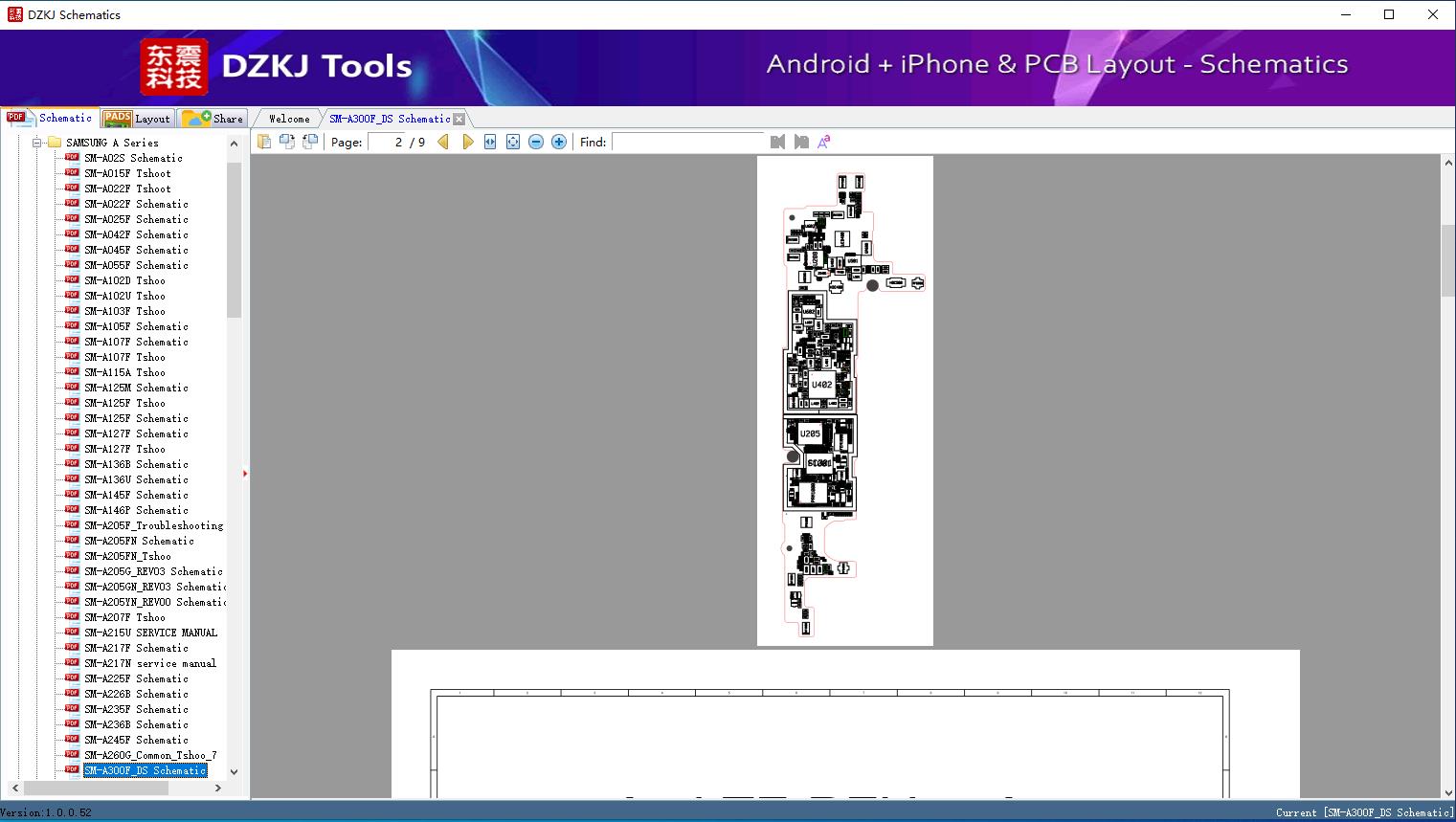The image size is (1456, 822).
Task: Open SM-A105F Schematic in the tree
Action: point(136,326)
